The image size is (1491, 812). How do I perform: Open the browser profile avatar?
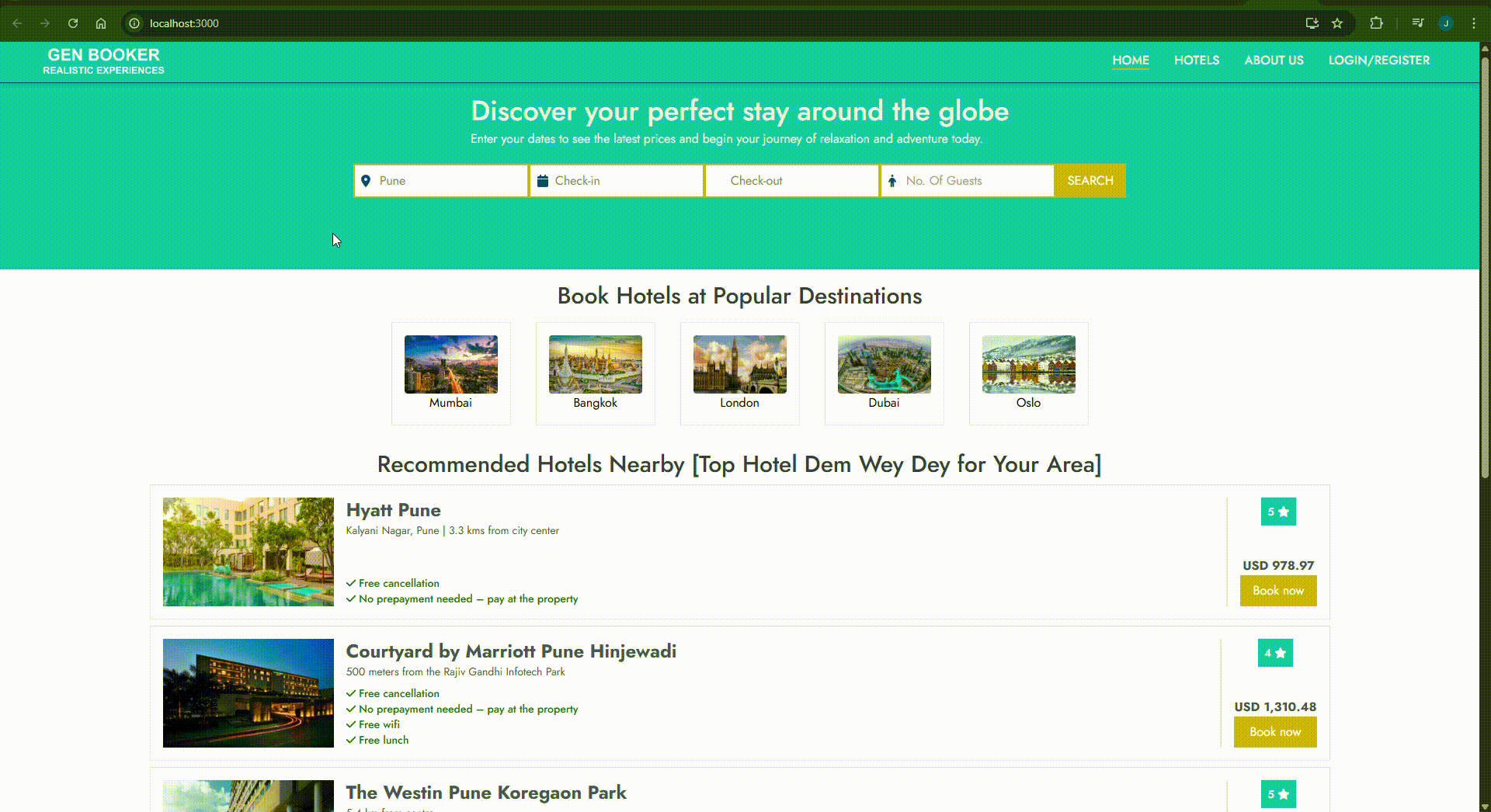click(1446, 23)
